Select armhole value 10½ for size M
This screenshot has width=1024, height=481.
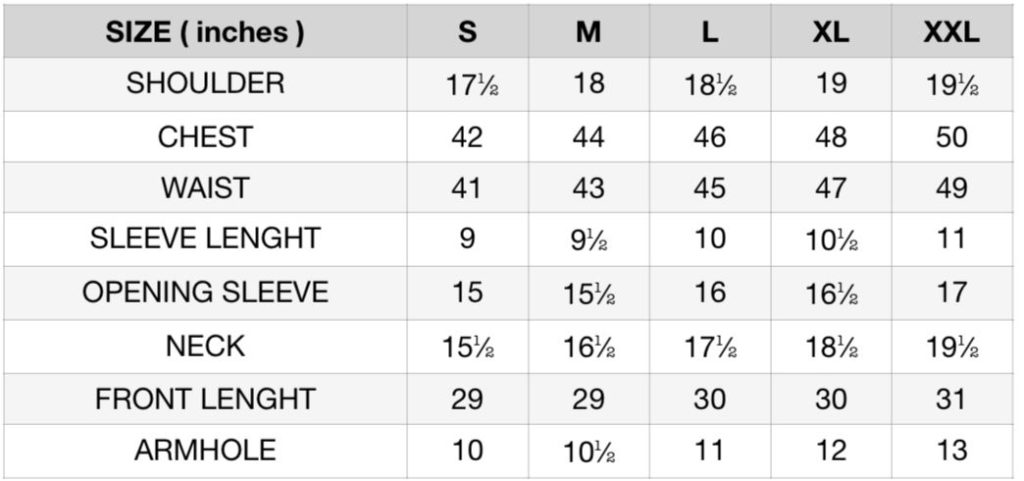pyautogui.click(x=589, y=452)
